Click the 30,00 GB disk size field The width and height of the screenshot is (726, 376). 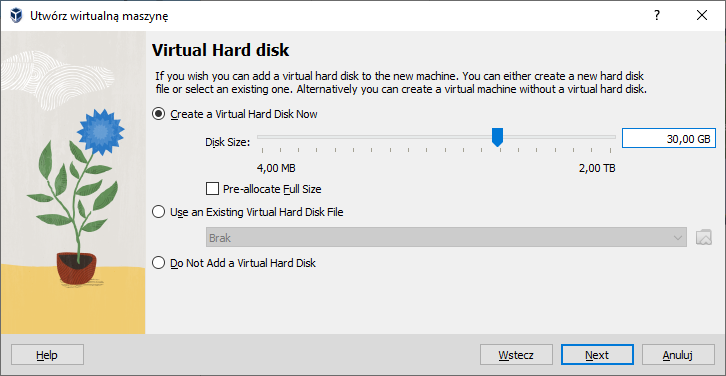click(x=669, y=138)
